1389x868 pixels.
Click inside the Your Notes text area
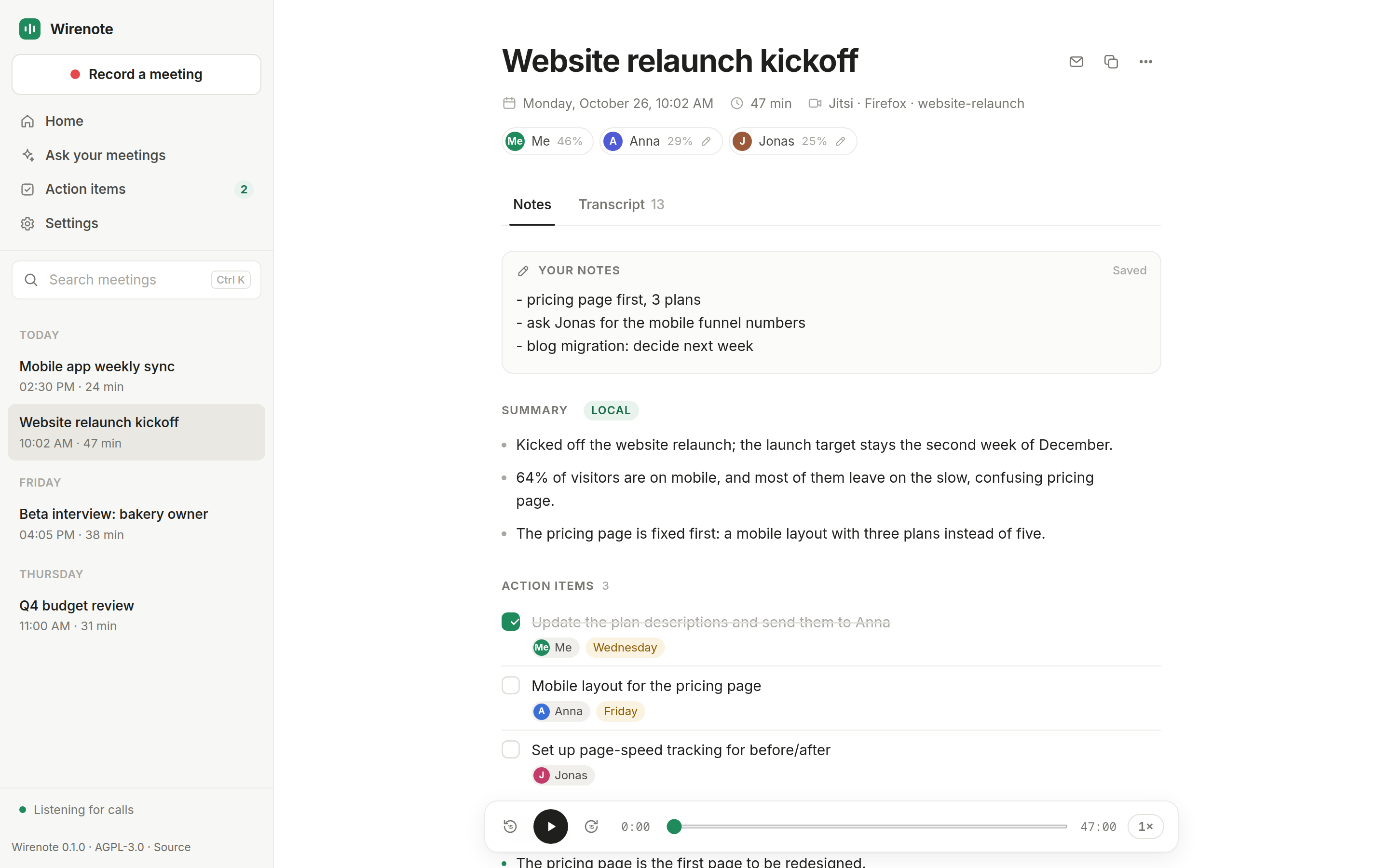tap(831, 323)
